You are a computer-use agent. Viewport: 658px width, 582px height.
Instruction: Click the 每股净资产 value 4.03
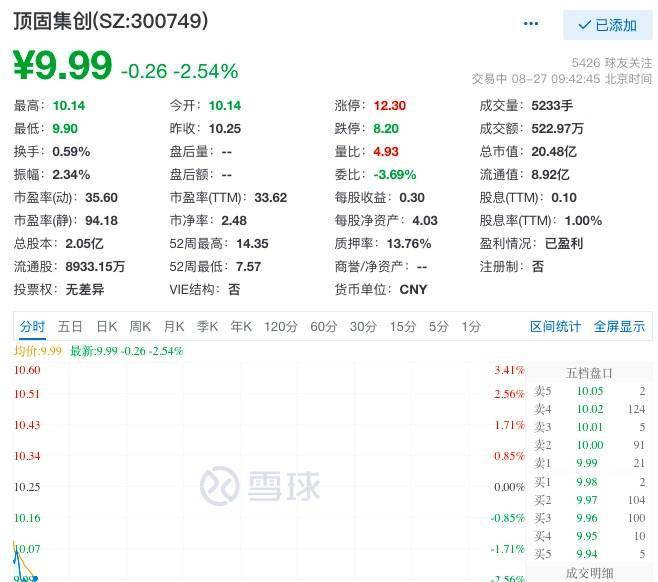[425, 221]
